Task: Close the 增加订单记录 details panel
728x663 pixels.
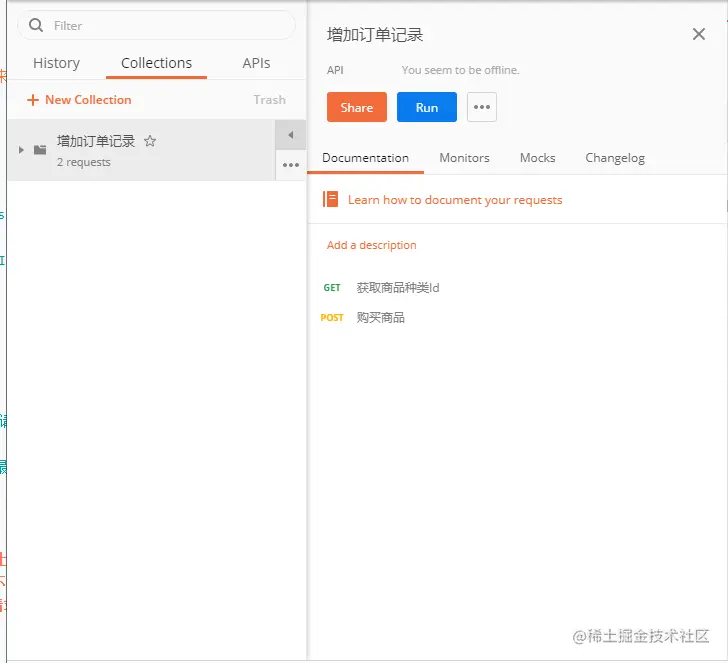Action: pos(698,34)
